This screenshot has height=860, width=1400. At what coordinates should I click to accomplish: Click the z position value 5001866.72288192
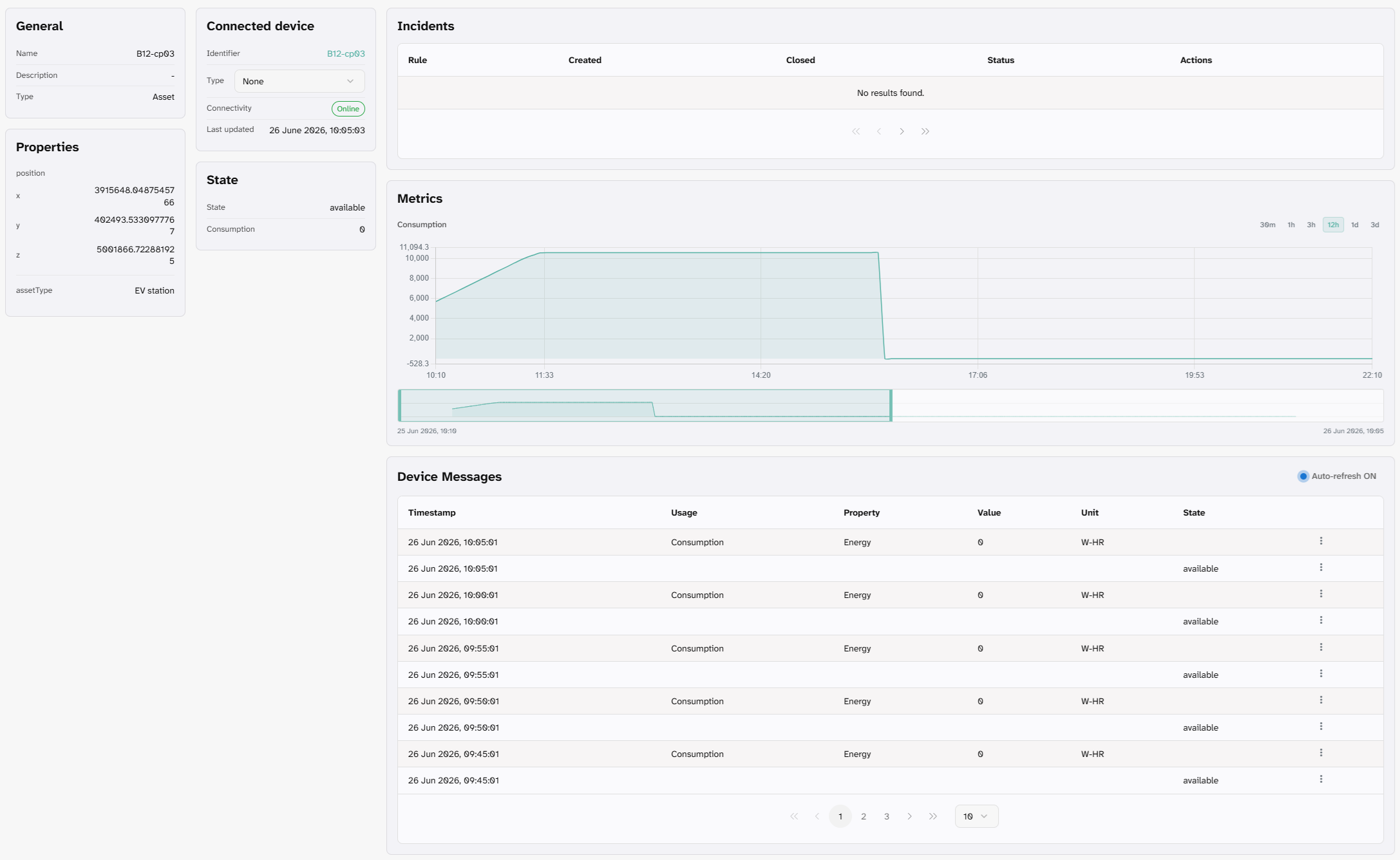[136, 255]
